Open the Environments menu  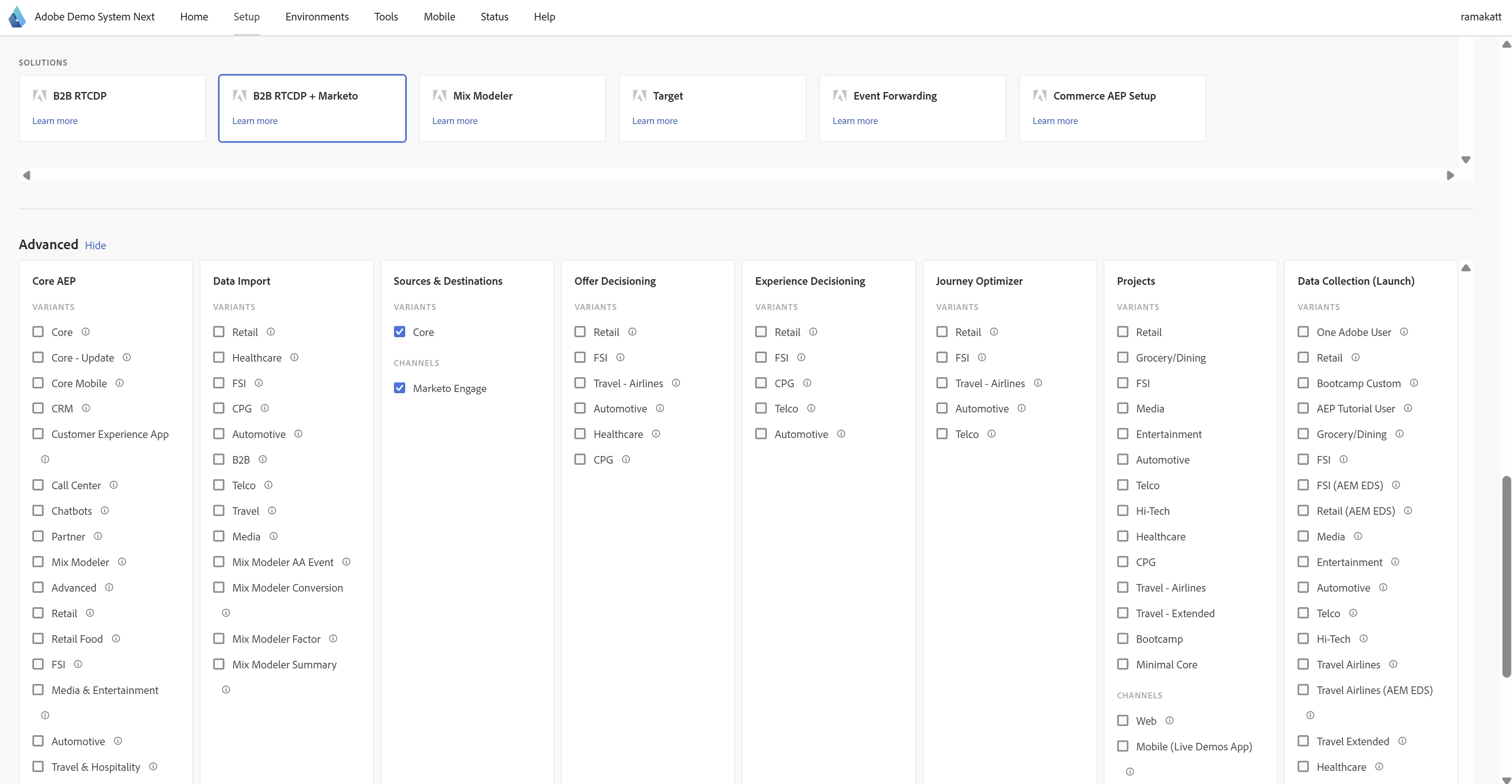point(317,17)
